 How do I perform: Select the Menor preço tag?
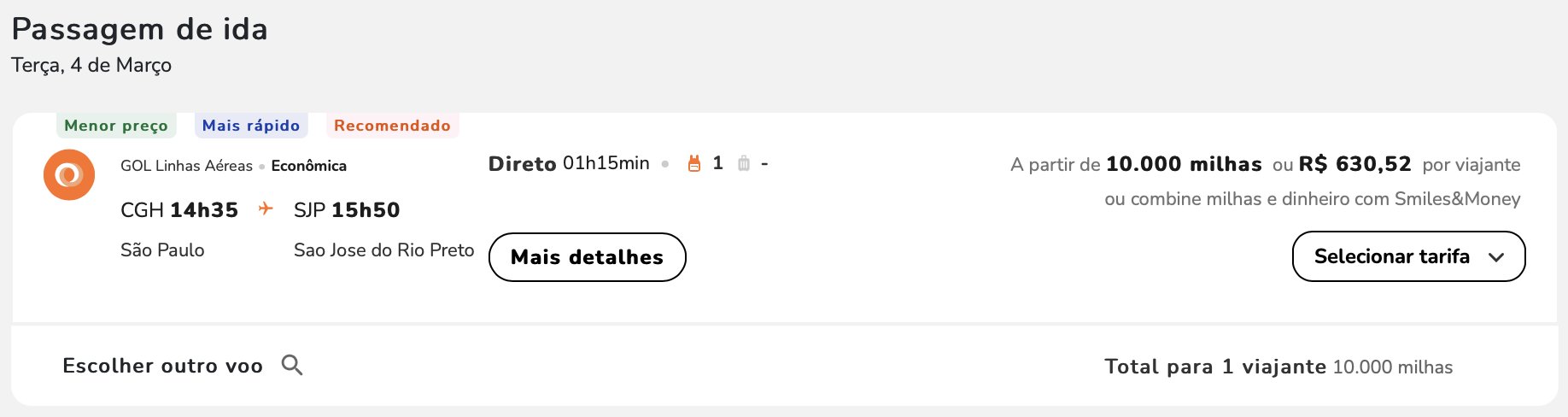(x=116, y=126)
